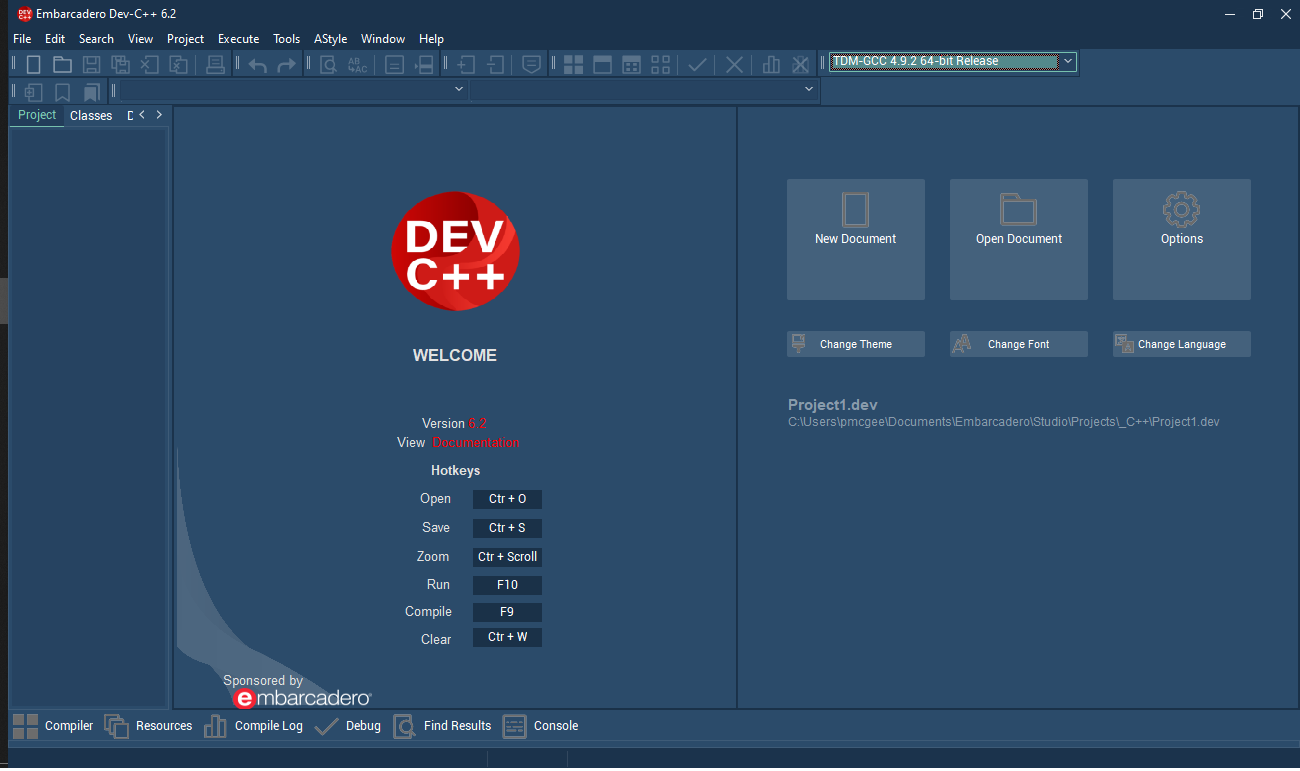The height and width of the screenshot is (771, 1300).
Task: Click the Run window toolbar icon
Action: click(602, 65)
